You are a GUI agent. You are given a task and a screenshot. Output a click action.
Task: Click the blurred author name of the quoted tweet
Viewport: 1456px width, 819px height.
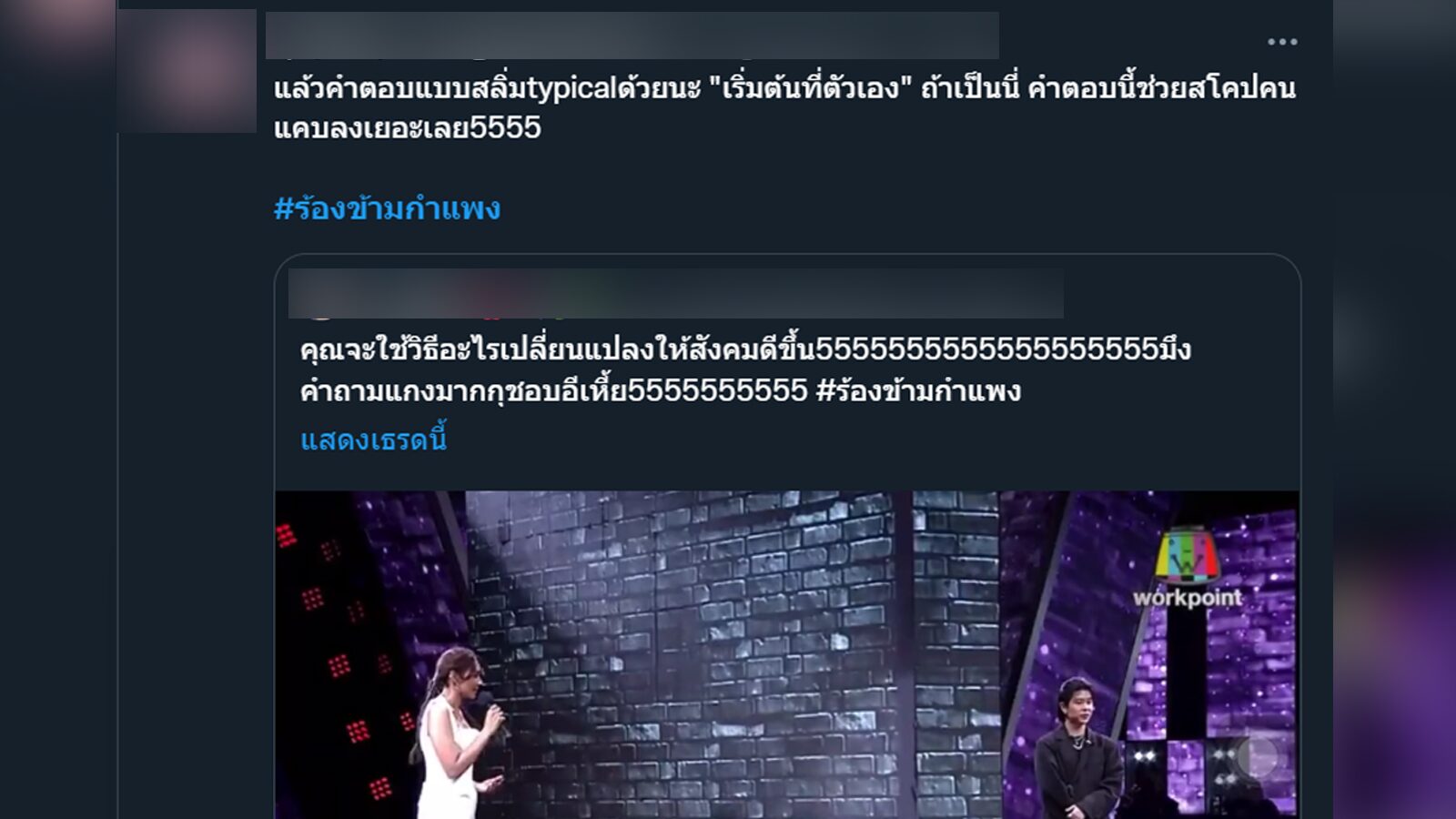point(675,293)
